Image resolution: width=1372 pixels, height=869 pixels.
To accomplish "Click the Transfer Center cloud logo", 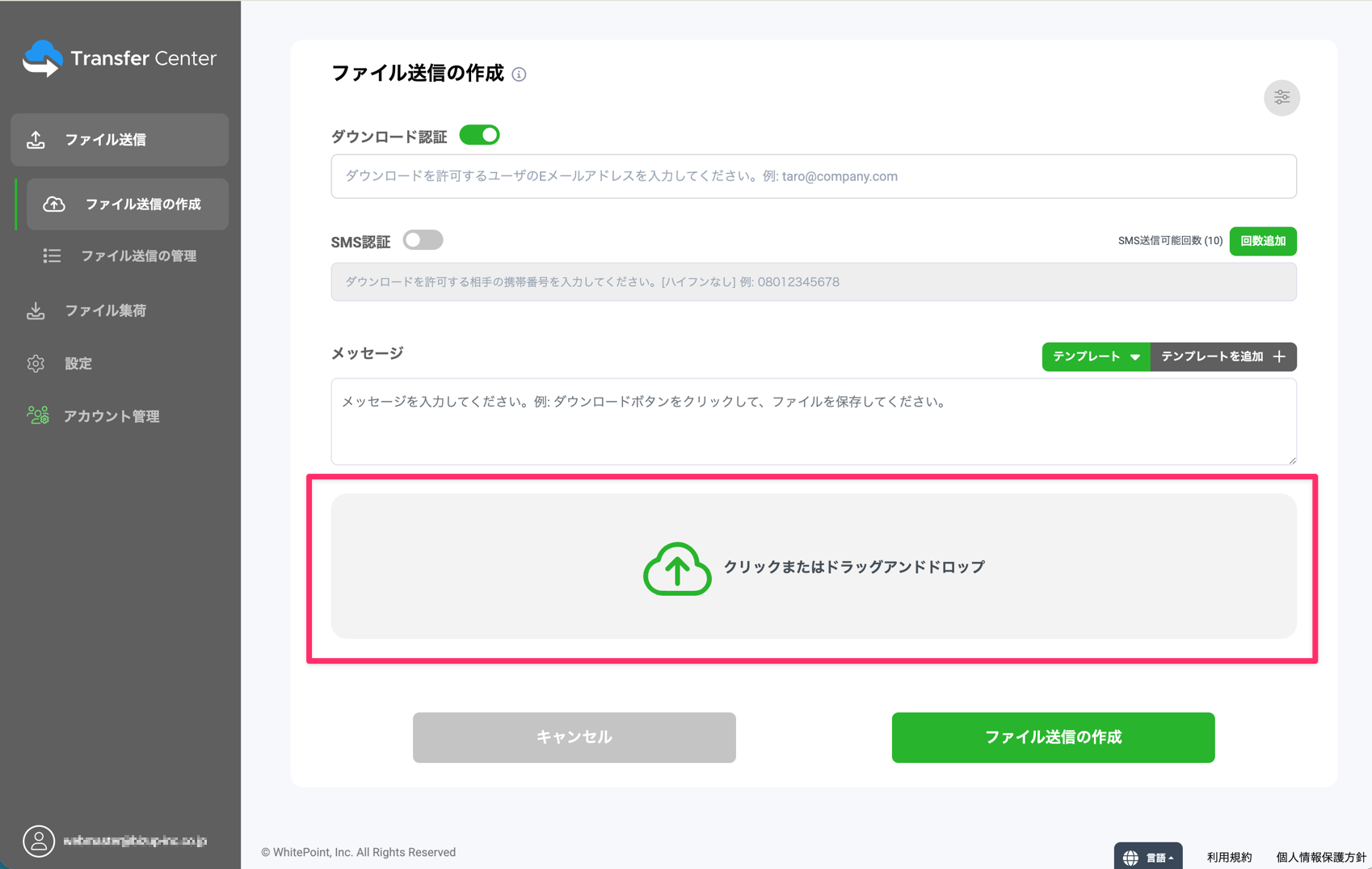I will pos(42,57).
